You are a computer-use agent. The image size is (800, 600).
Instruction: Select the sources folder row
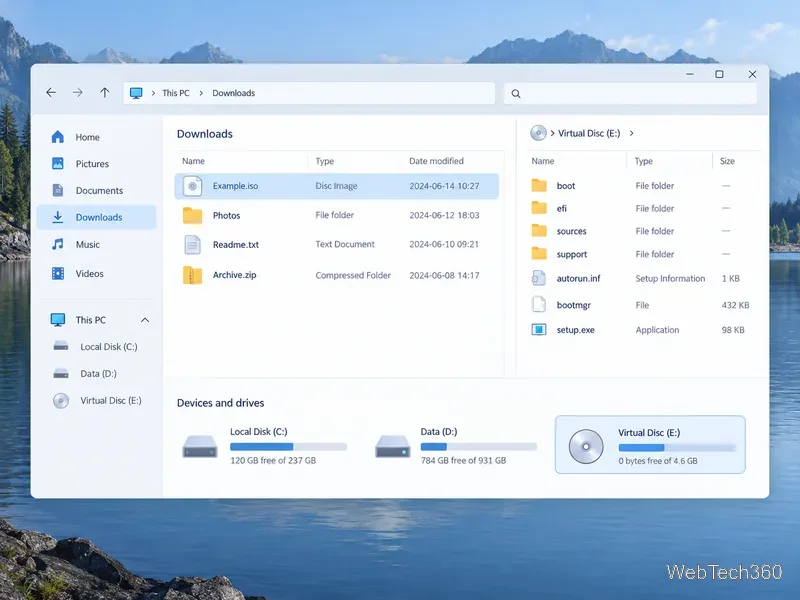[x=643, y=231]
